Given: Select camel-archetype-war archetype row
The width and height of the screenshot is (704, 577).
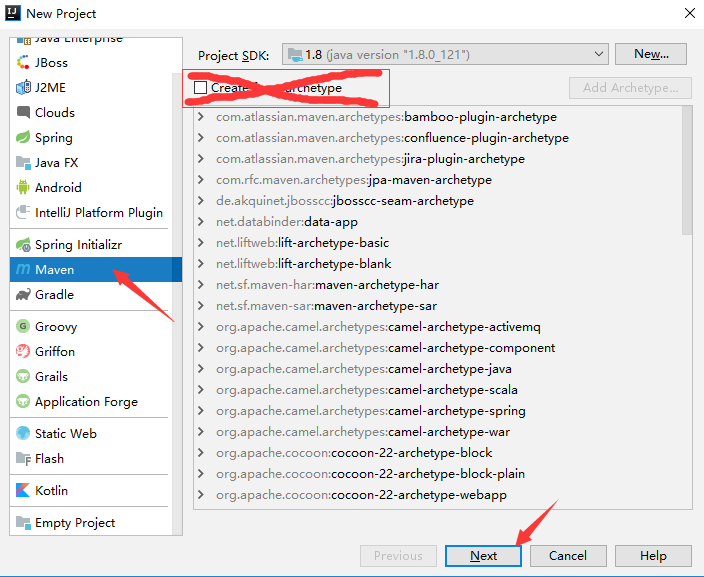Looking at the screenshot, I should click(438, 432).
